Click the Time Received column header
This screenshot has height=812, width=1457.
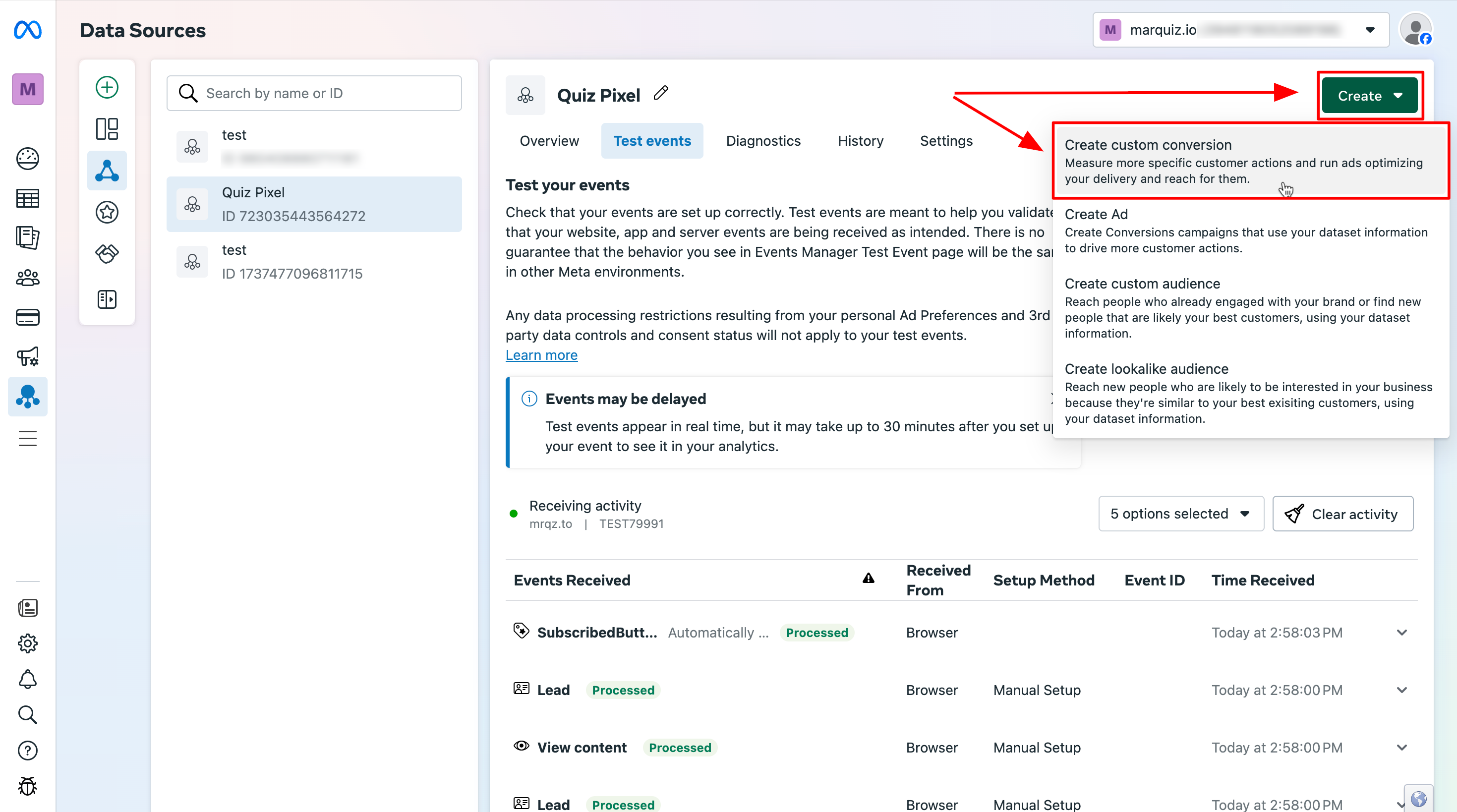point(1263,580)
